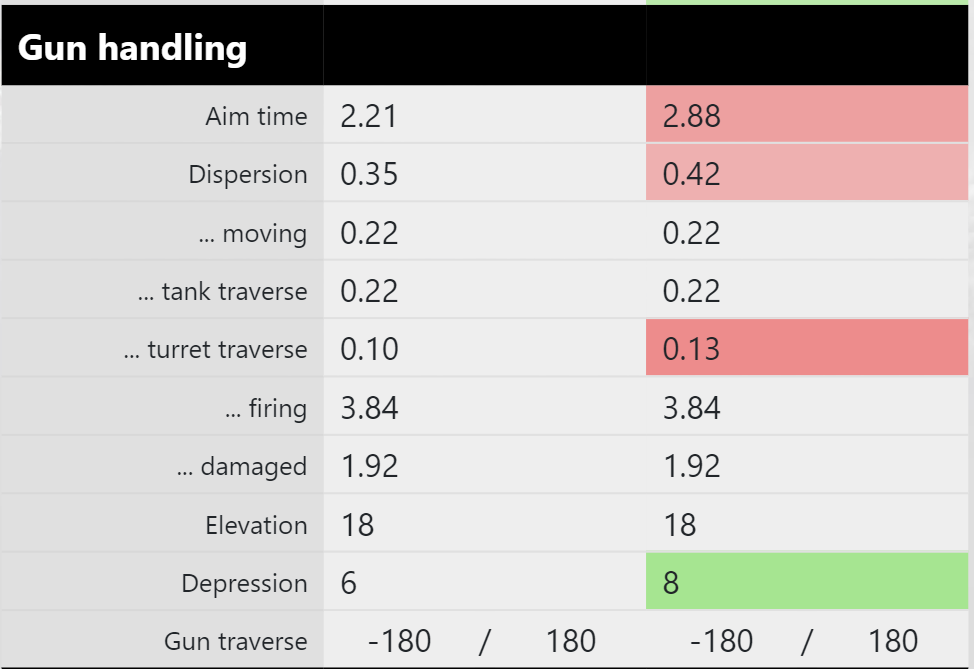This screenshot has width=974, height=669.
Task: Click the "... turret traverse" row label
Action: (215, 349)
